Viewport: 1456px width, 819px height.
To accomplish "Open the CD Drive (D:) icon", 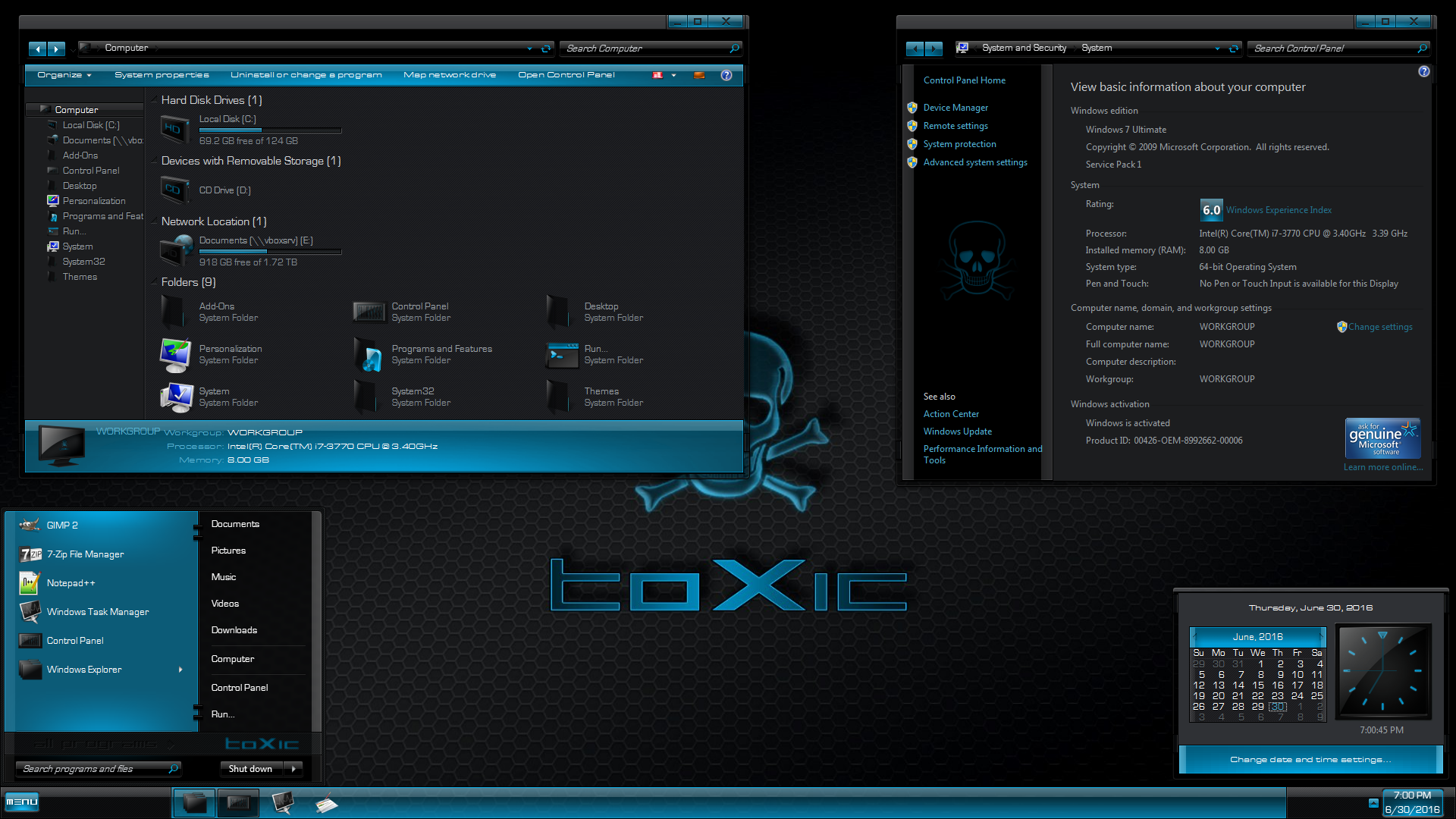I will point(175,190).
